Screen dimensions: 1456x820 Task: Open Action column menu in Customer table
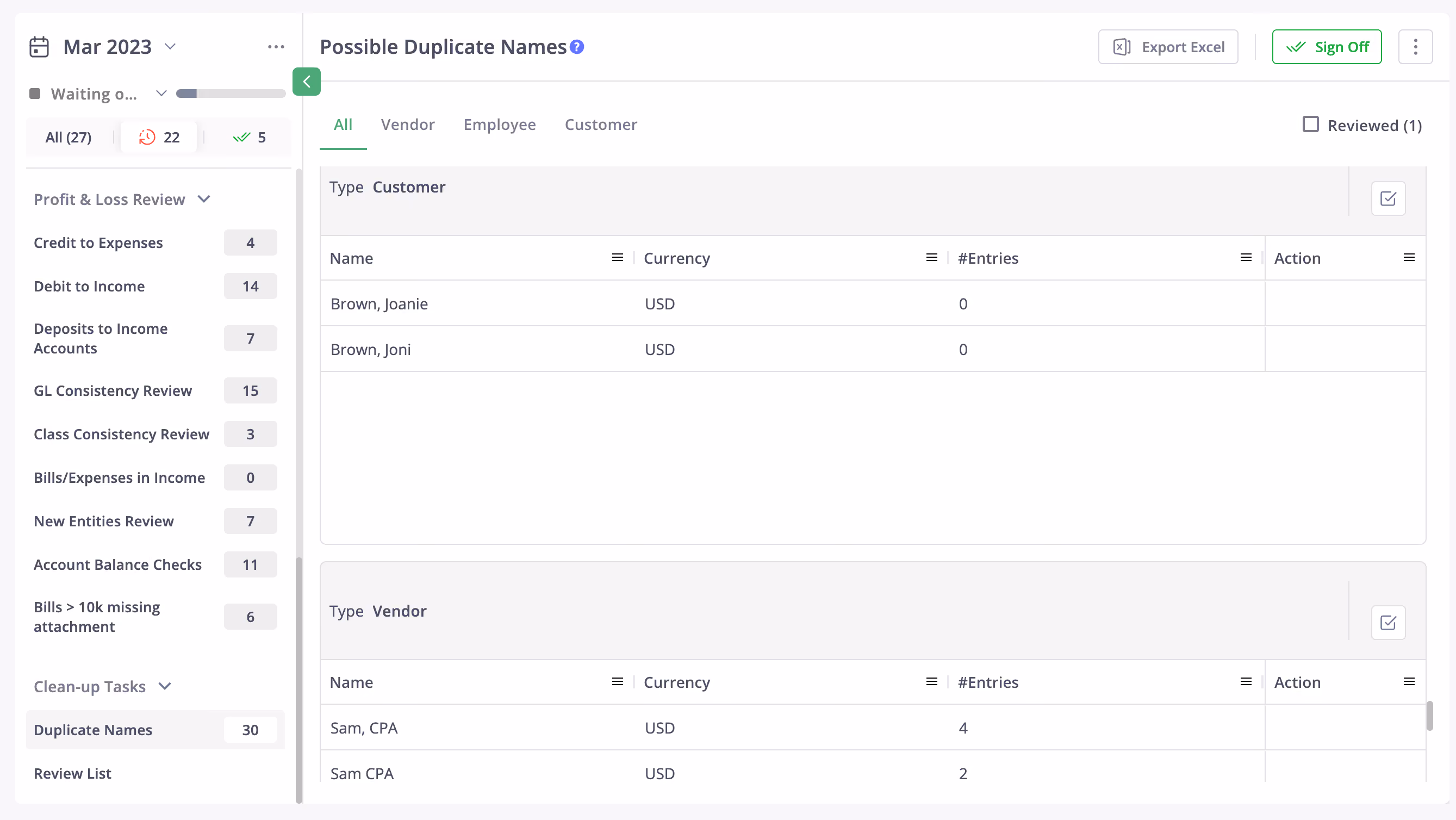pyautogui.click(x=1409, y=258)
